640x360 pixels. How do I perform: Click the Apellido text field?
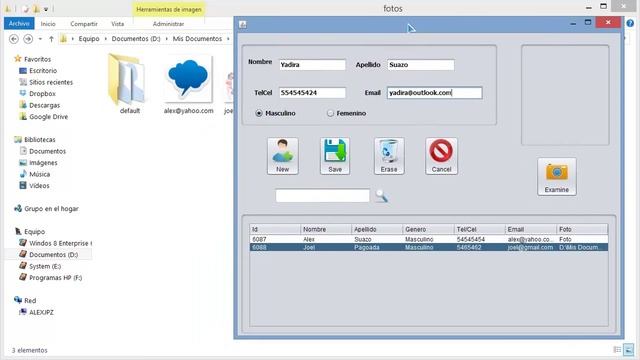pos(421,64)
